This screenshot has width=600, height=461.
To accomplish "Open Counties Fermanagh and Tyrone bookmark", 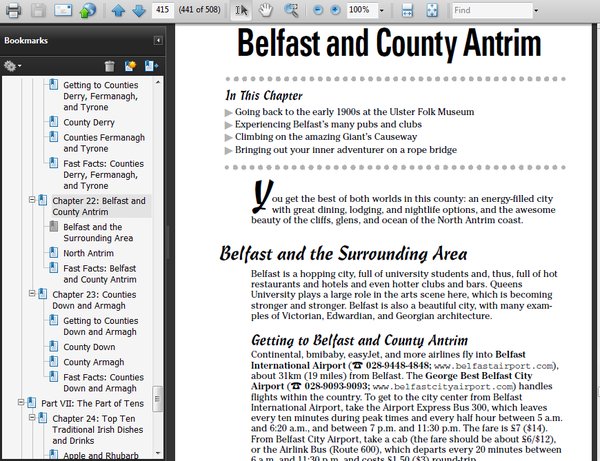I will pyautogui.click(x=104, y=143).
